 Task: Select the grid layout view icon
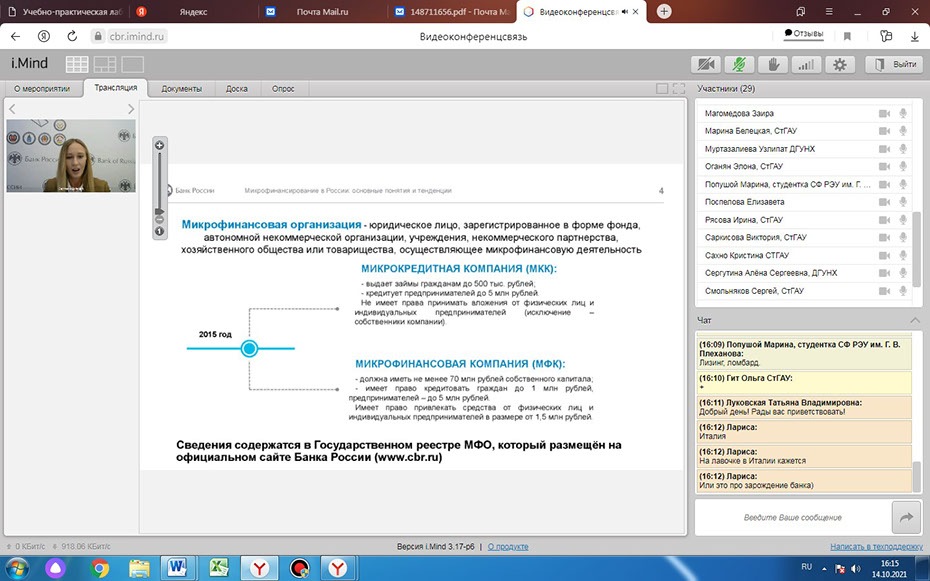77,64
